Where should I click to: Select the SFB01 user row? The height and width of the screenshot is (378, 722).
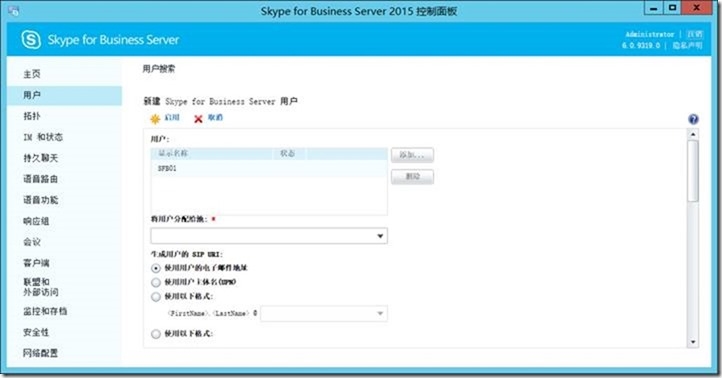269,169
